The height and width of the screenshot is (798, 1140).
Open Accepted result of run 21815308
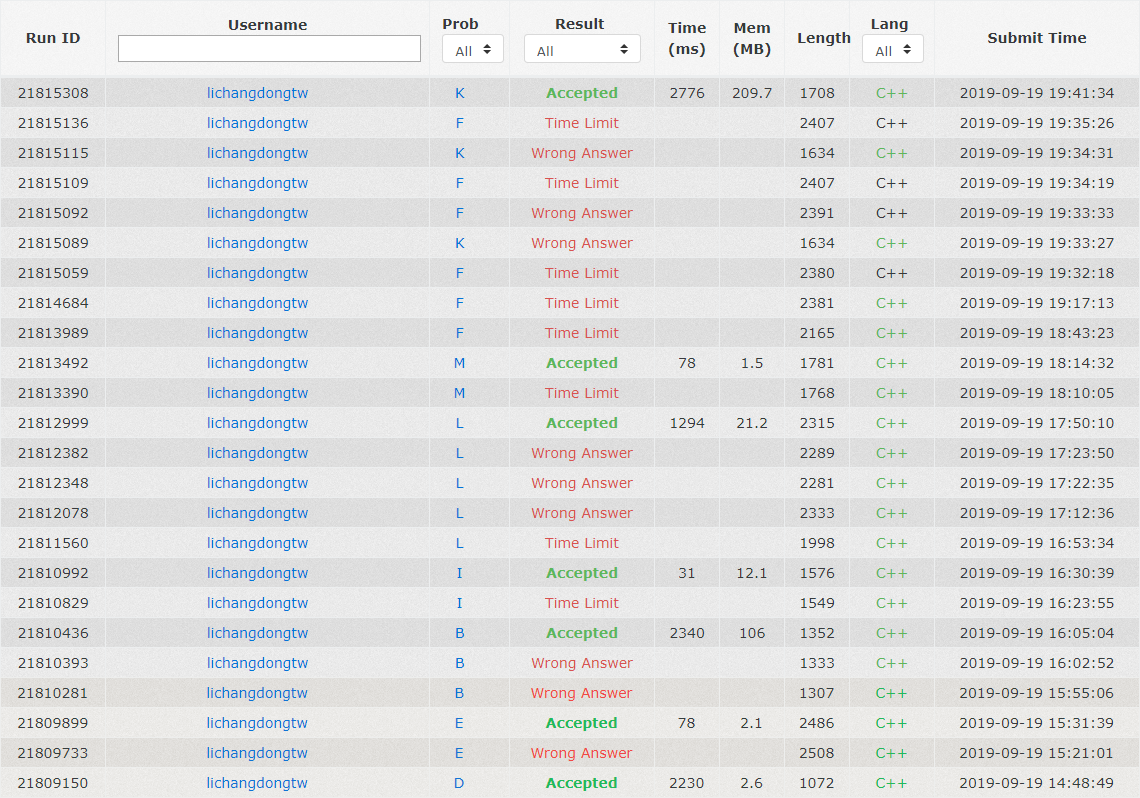coord(582,93)
